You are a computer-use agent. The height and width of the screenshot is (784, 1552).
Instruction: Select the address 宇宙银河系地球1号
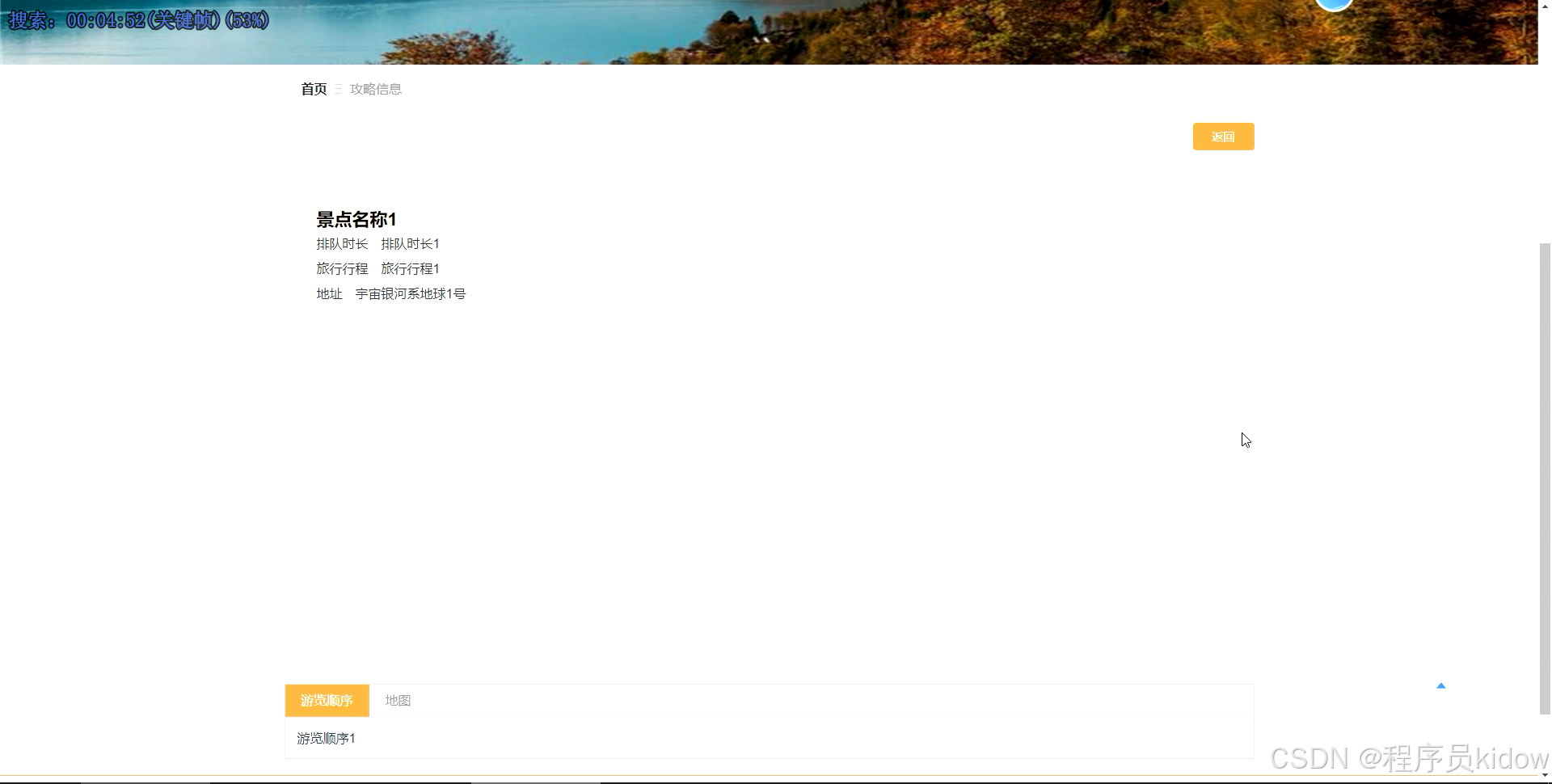(x=411, y=294)
